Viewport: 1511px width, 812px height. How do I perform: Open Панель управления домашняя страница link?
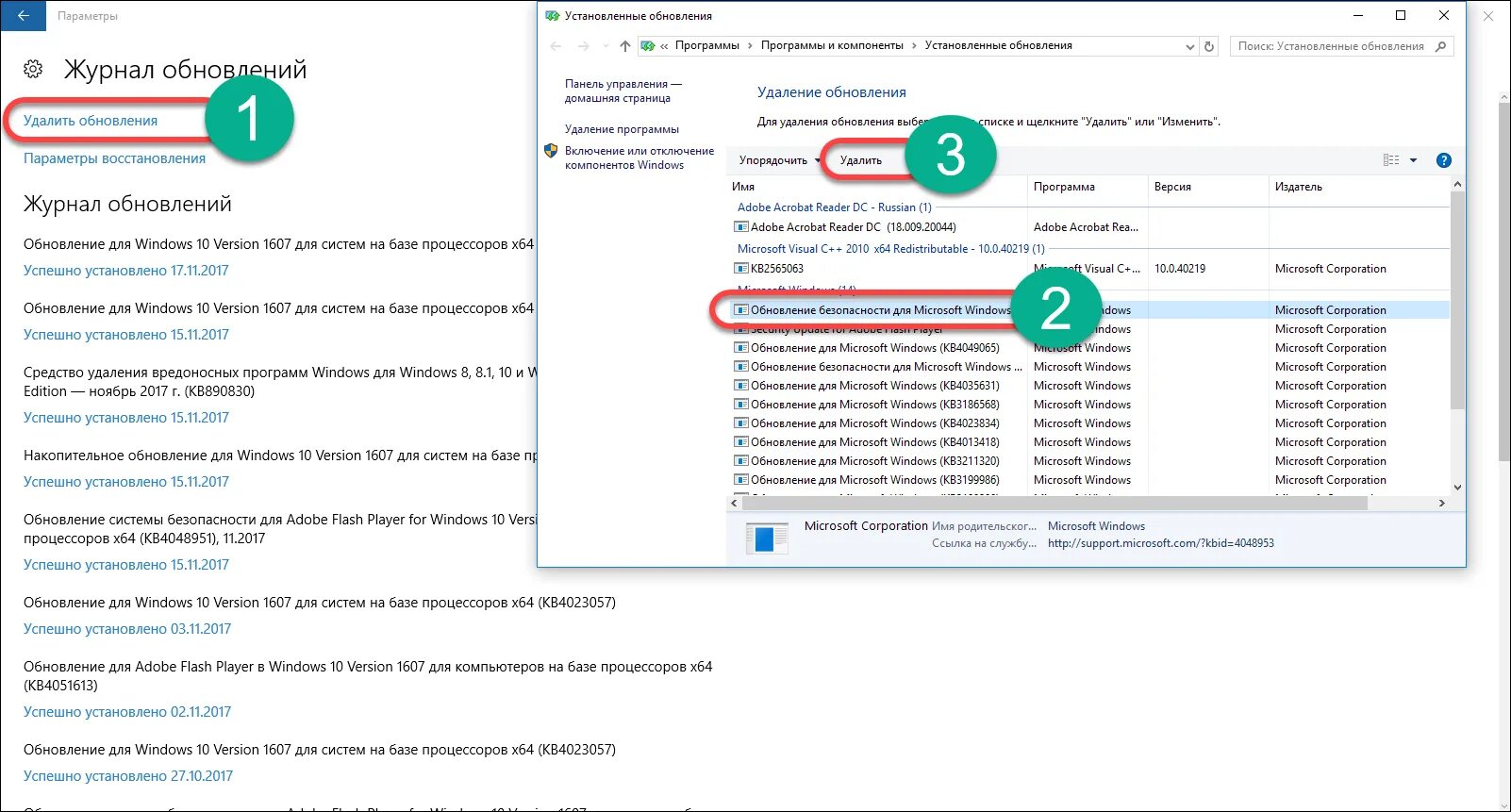click(623, 91)
